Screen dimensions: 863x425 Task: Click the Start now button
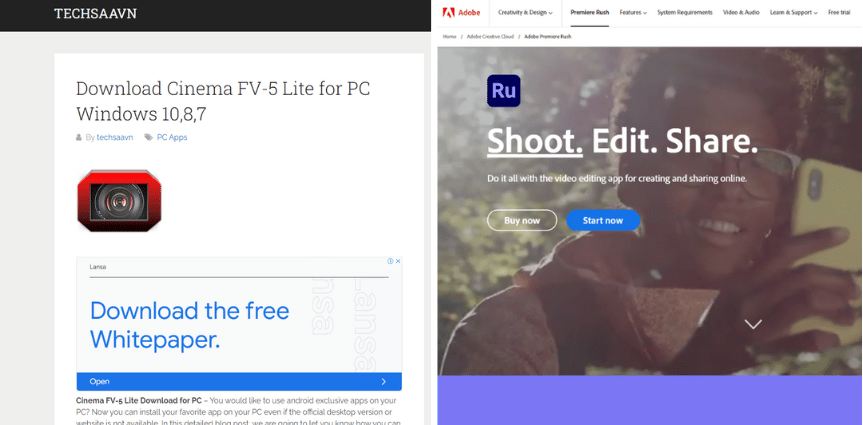pyautogui.click(x=603, y=220)
